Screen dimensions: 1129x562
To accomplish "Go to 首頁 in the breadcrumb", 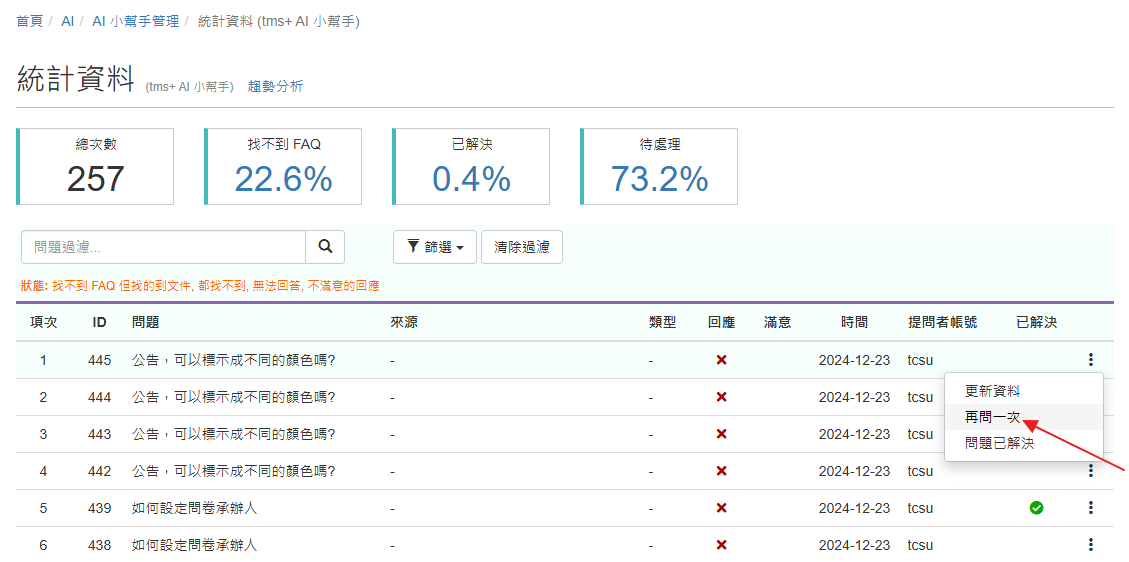I will coord(30,21).
